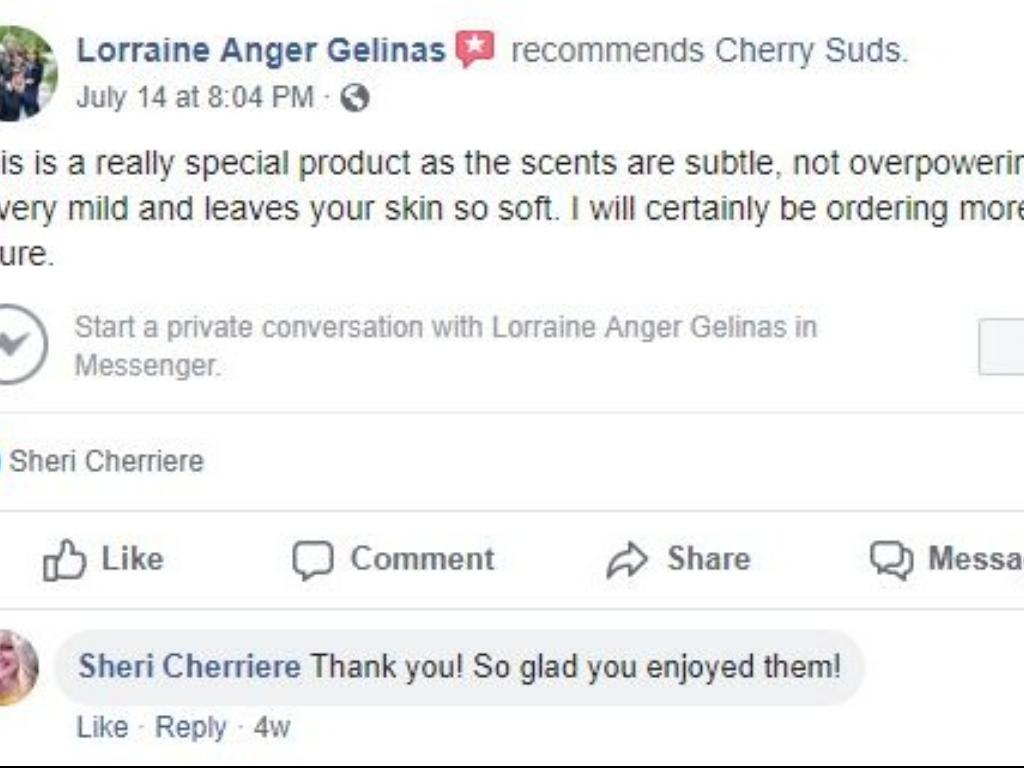Open Sheri Cherriere's comment avatar

click(x=16, y=668)
